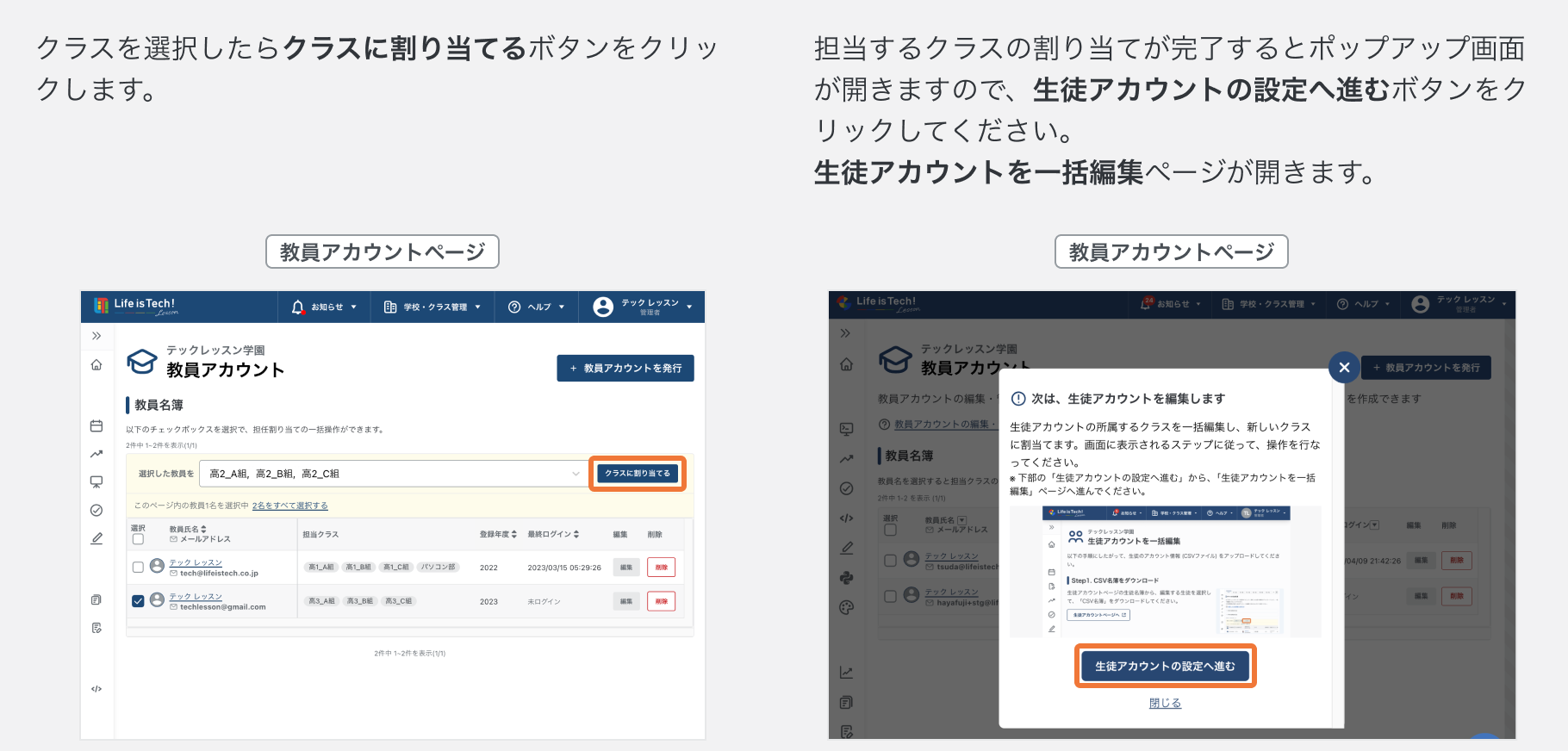
Task: Click 削除 button for techlesson@gmail.com row
Action: [662, 601]
